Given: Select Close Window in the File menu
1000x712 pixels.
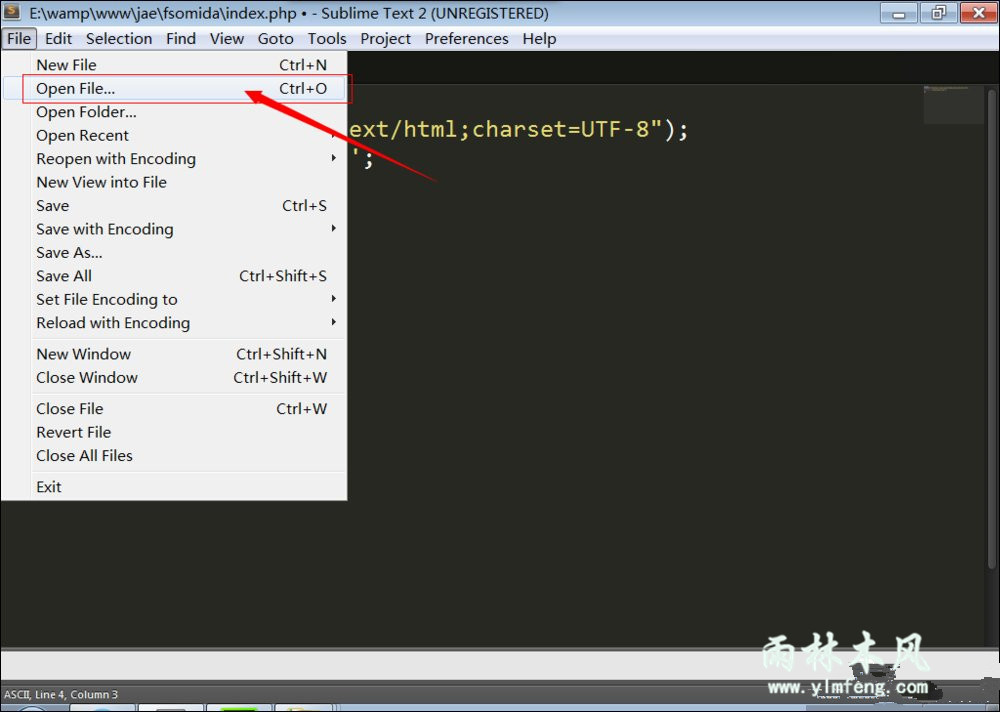Looking at the screenshot, I should [x=174, y=378].
